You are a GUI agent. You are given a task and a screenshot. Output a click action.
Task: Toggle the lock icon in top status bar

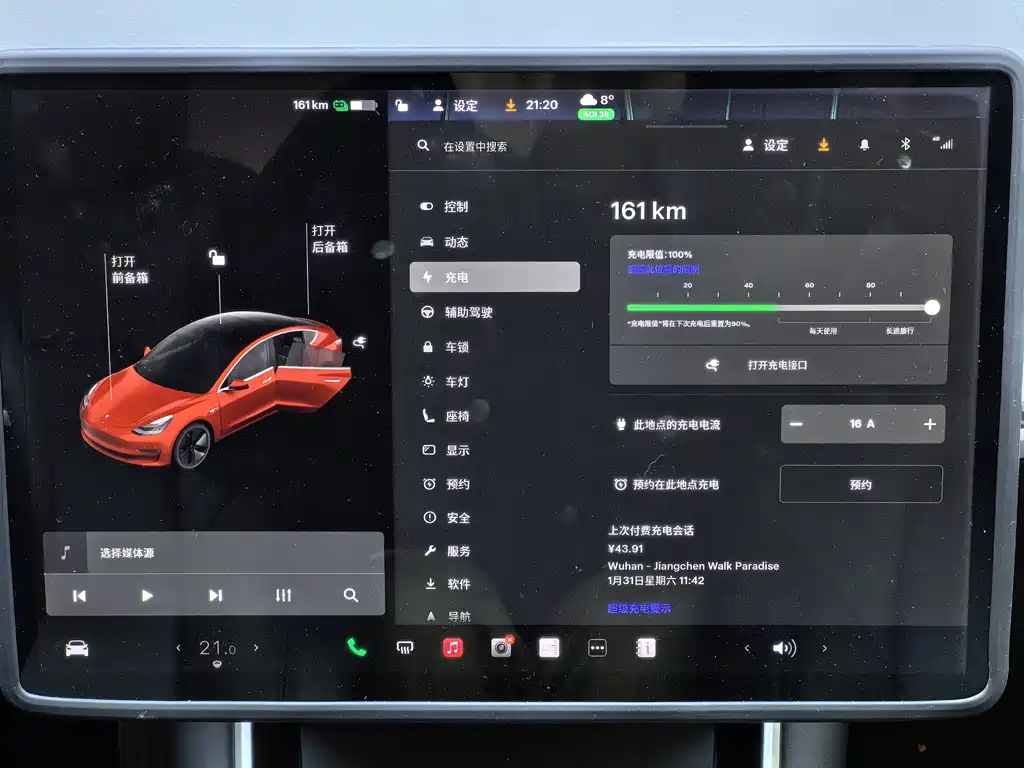(402, 105)
